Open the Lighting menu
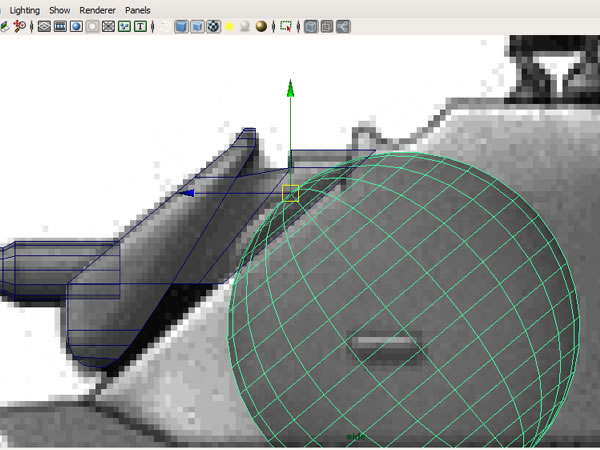Image resolution: width=600 pixels, height=450 pixels. (x=24, y=10)
